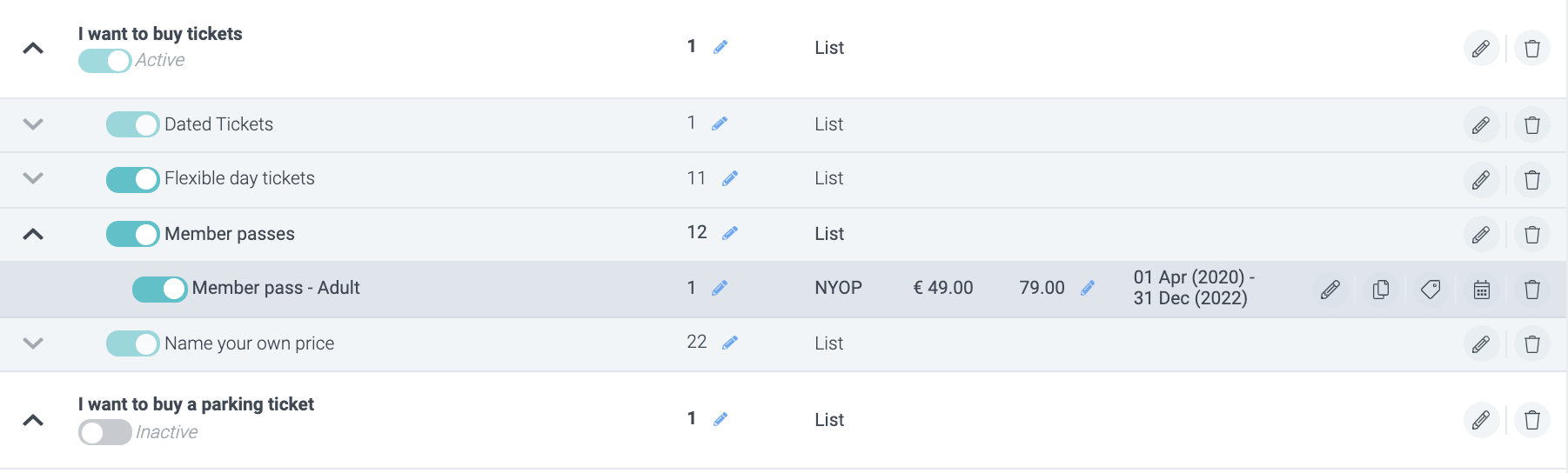Activate the parking ticket Inactive toggle
The height and width of the screenshot is (473, 1568).
pos(104,432)
